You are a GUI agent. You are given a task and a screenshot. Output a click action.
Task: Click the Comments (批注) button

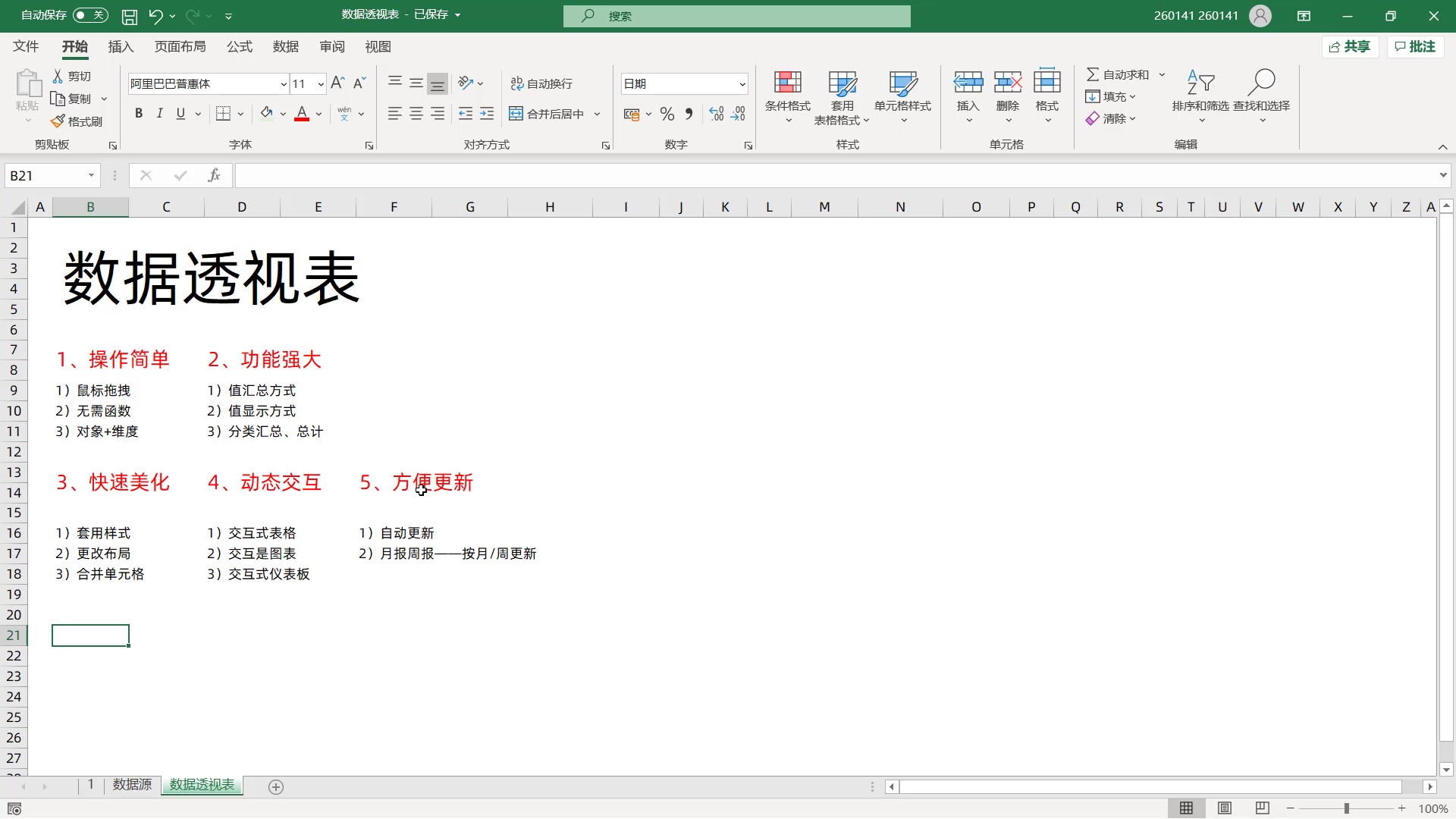pyautogui.click(x=1415, y=47)
